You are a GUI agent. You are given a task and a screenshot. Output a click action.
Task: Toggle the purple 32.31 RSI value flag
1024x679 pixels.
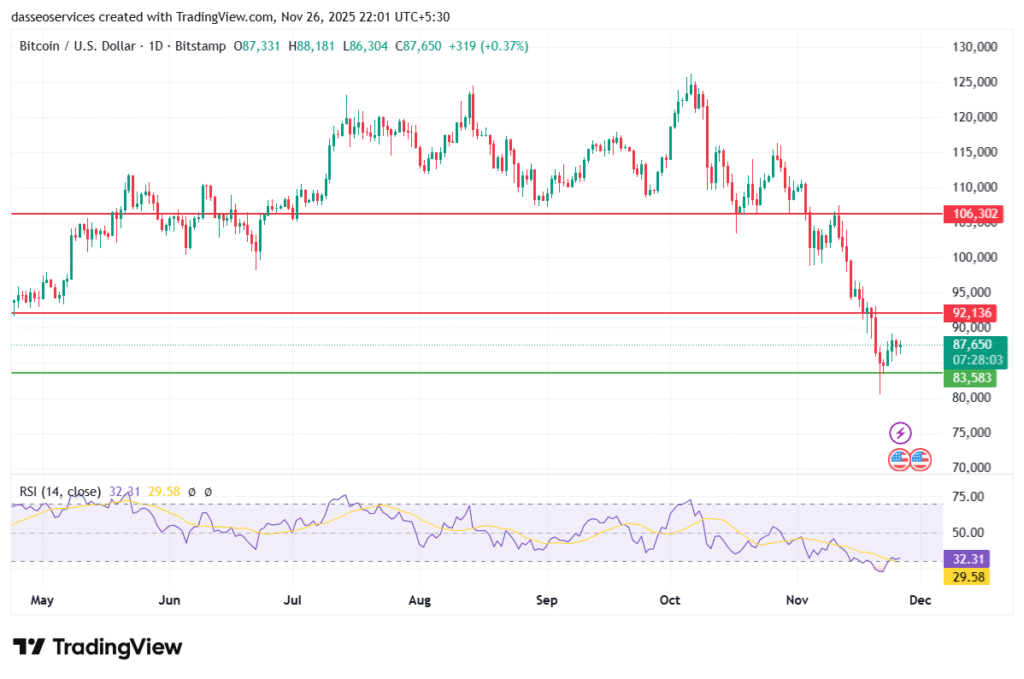coord(969,558)
